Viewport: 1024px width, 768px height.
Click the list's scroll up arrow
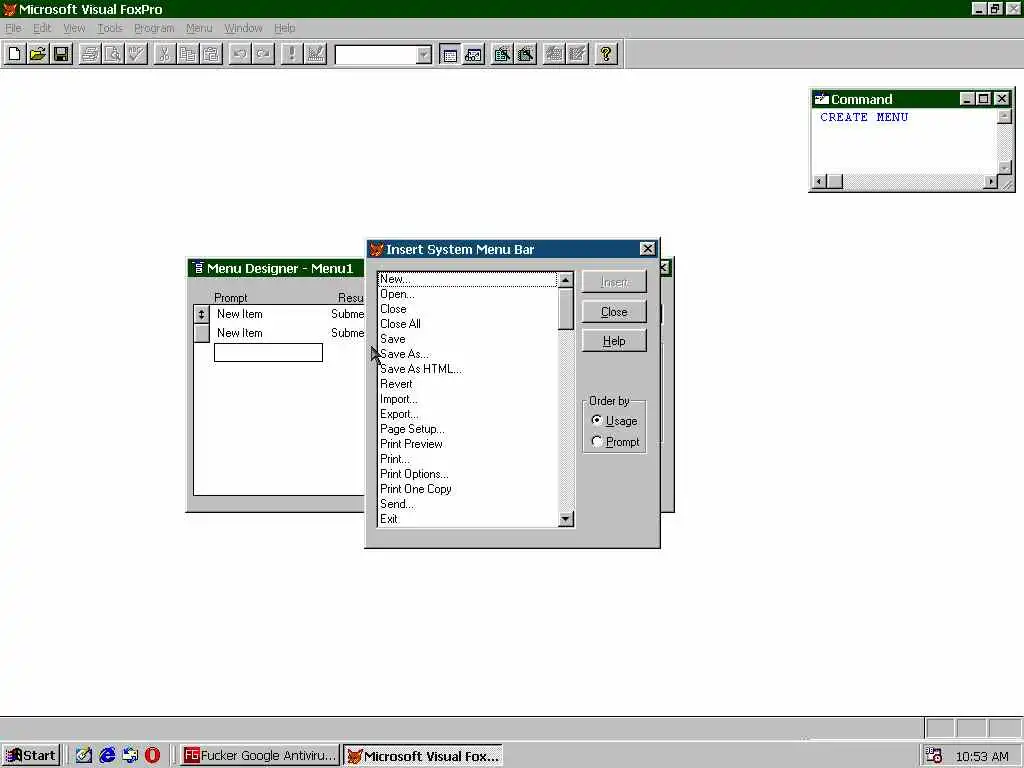(566, 280)
